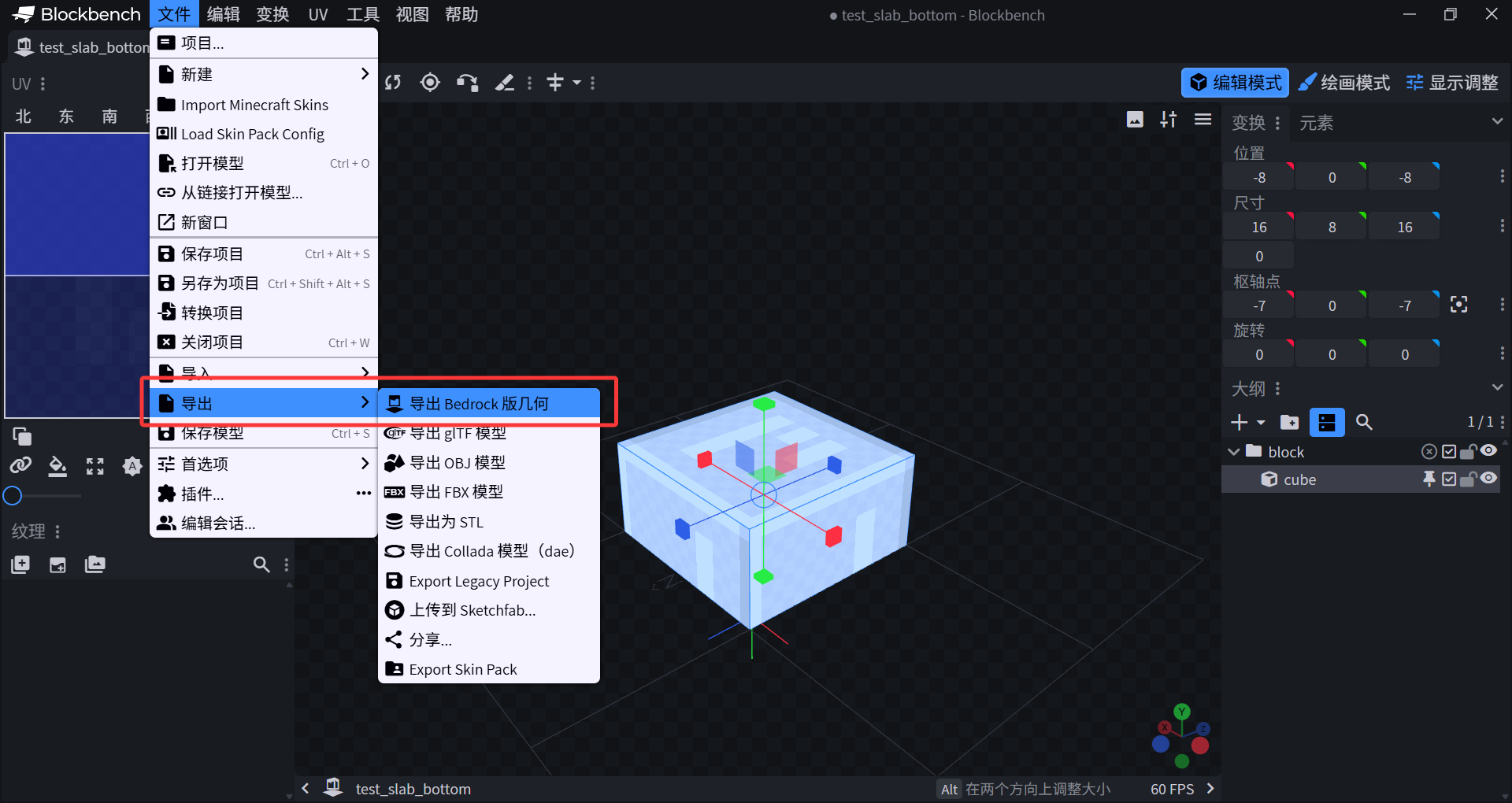Open the 编辑 edit menu
The width and height of the screenshot is (1512, 803).
click(223, 14)
